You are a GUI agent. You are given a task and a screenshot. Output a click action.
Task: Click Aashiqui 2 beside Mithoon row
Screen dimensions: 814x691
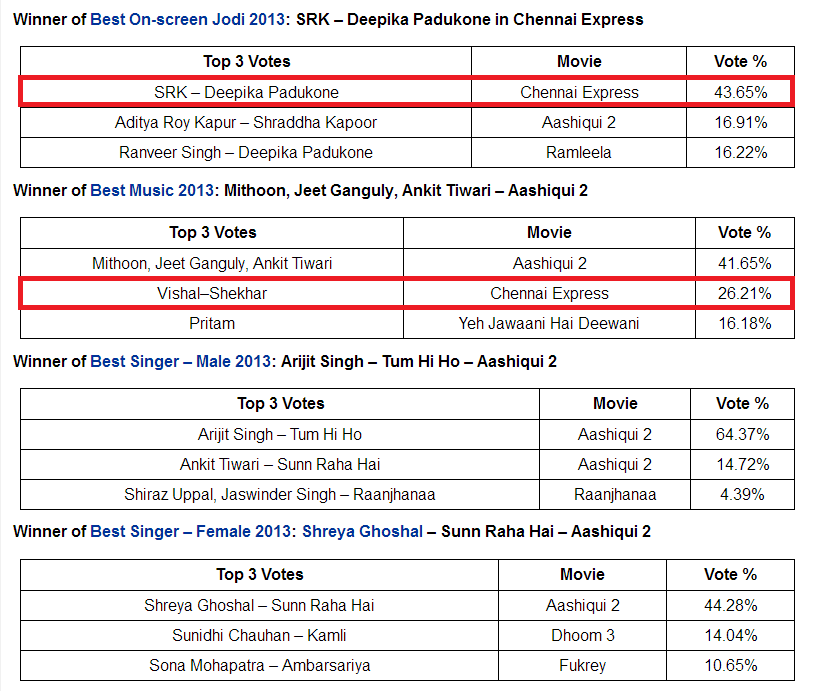click(549, 263)
